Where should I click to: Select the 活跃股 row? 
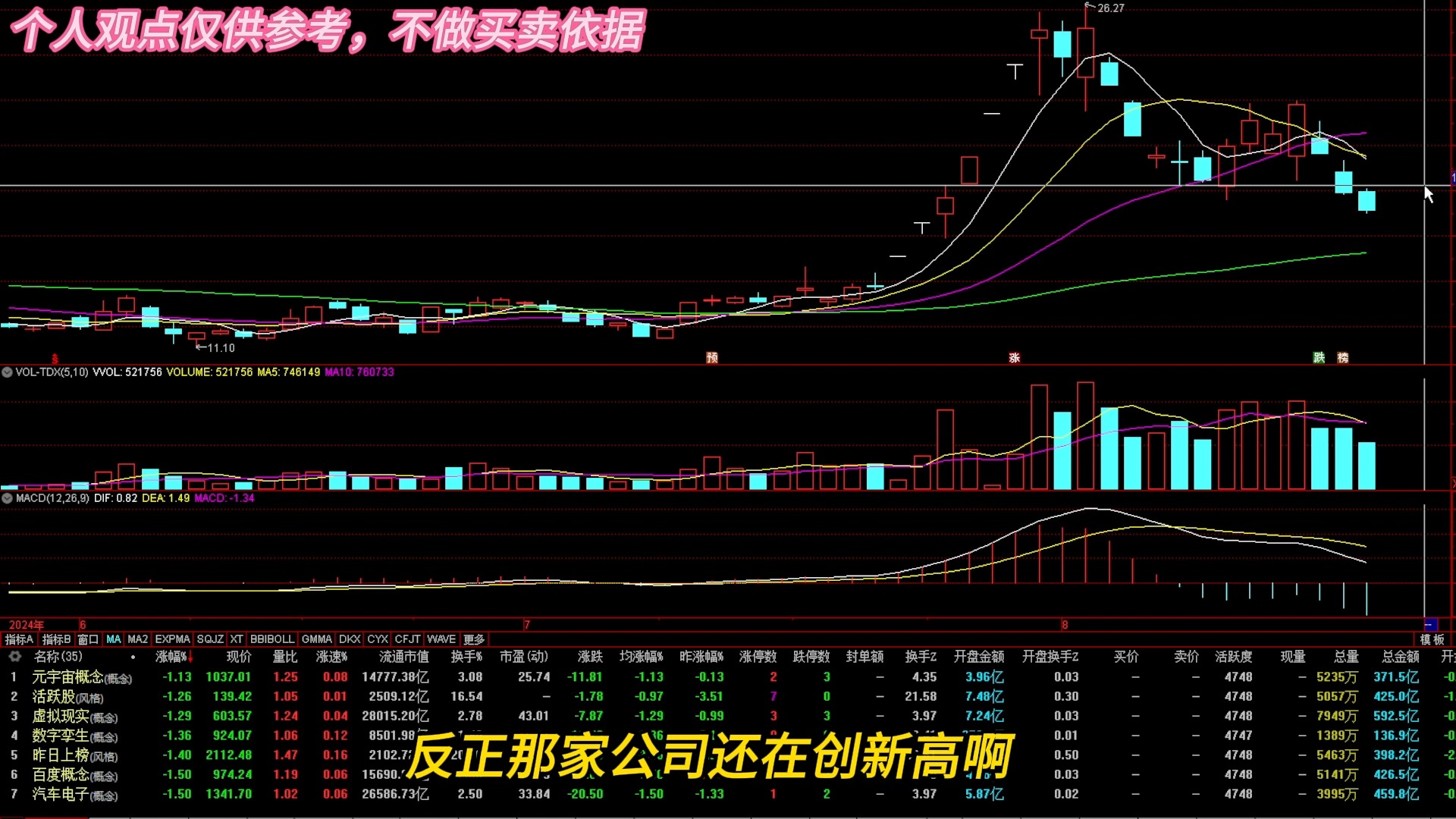click(728, 697)
